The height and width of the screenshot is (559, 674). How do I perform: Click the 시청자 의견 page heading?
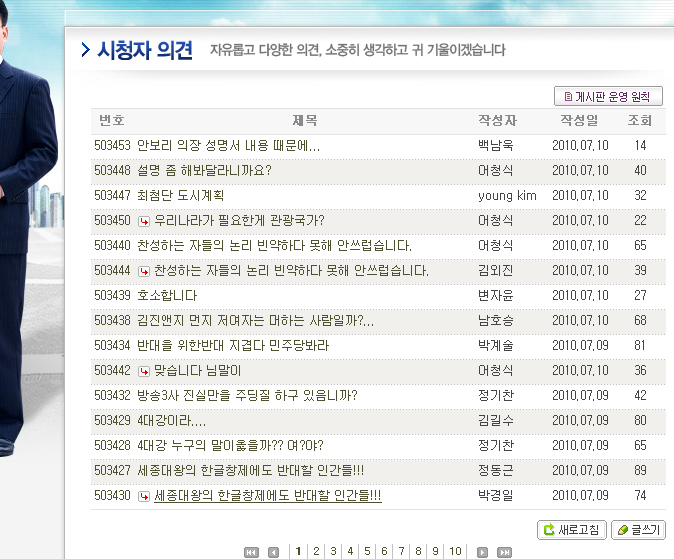144,50
